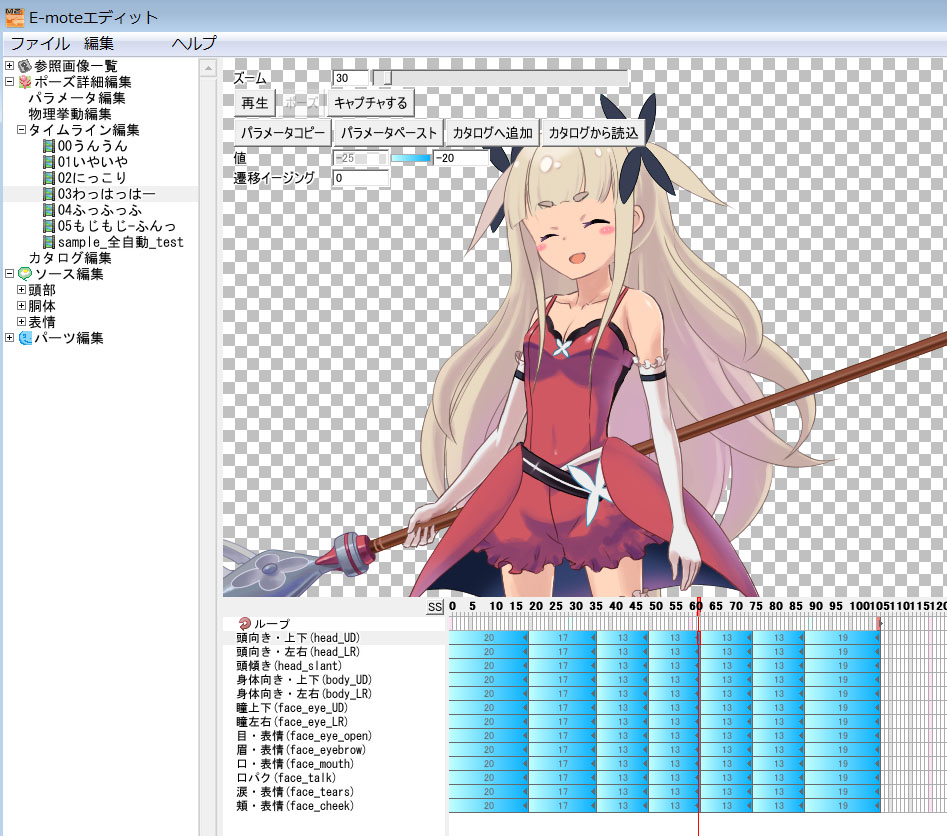
Task: Click film icon of 04ふっふっふ timeline
Action: [x=49, y=210]
